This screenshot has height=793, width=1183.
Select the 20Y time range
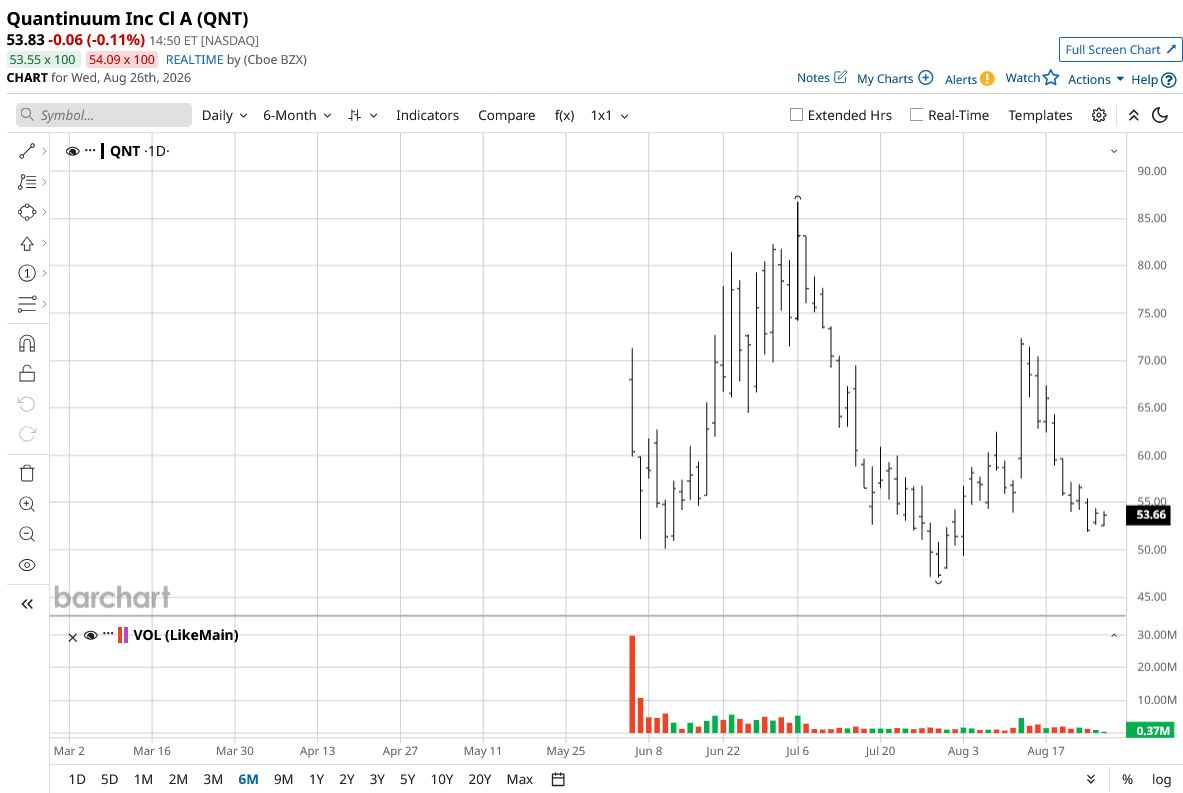pyautogui.click(x=480, y=779)
